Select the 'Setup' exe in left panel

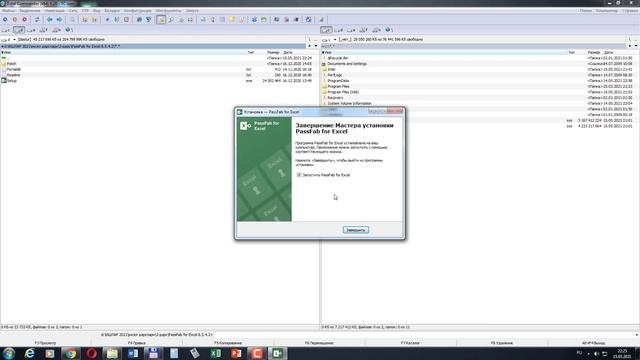(x=11, y=81)
